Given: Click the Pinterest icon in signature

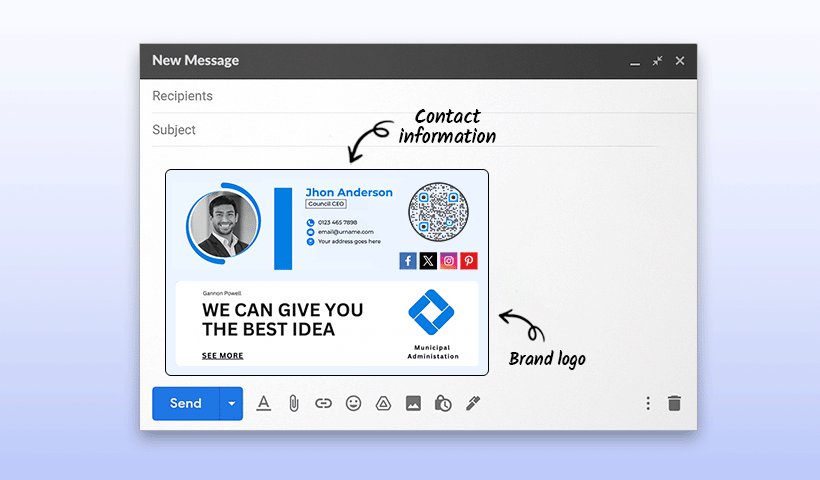Looking at the screenshot, I should pos(469,261).
